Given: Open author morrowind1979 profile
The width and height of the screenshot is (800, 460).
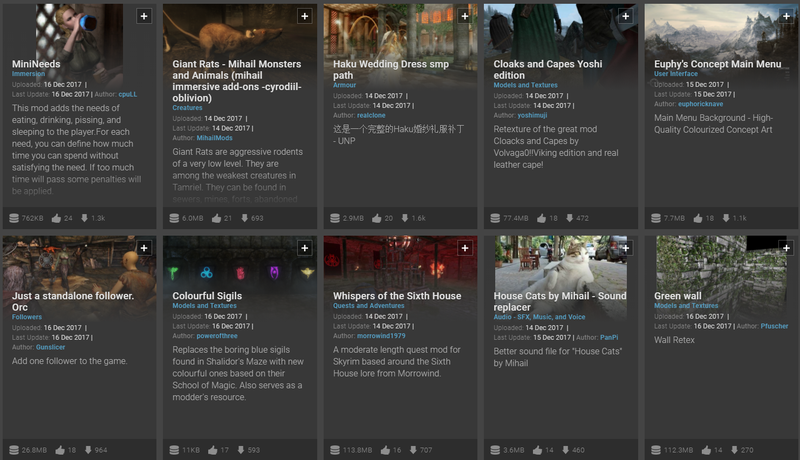Looking at the screenshot, I should tap(381, 336).
